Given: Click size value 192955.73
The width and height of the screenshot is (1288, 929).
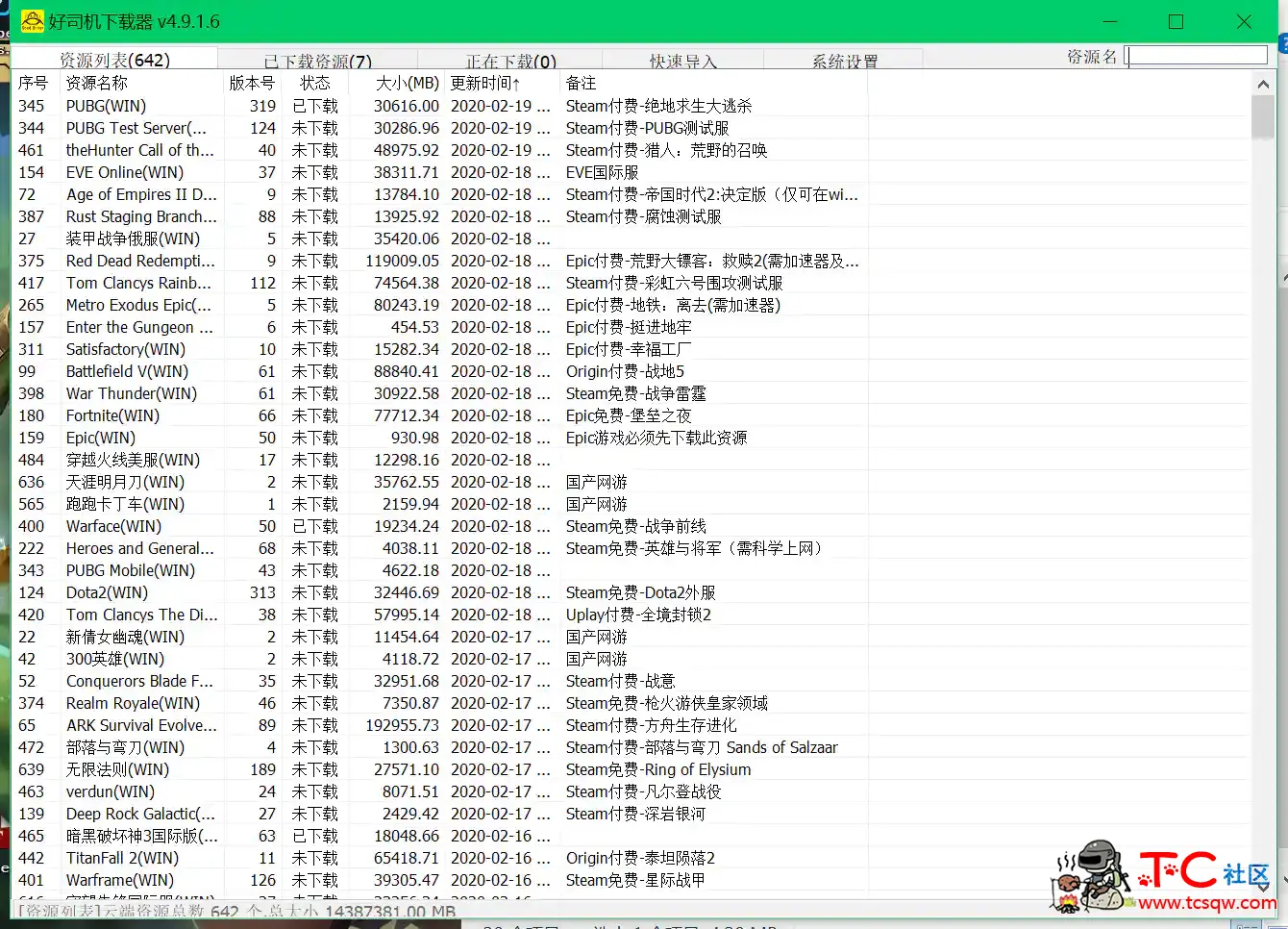Looking at the screenshot, I should tap(402, 725).
